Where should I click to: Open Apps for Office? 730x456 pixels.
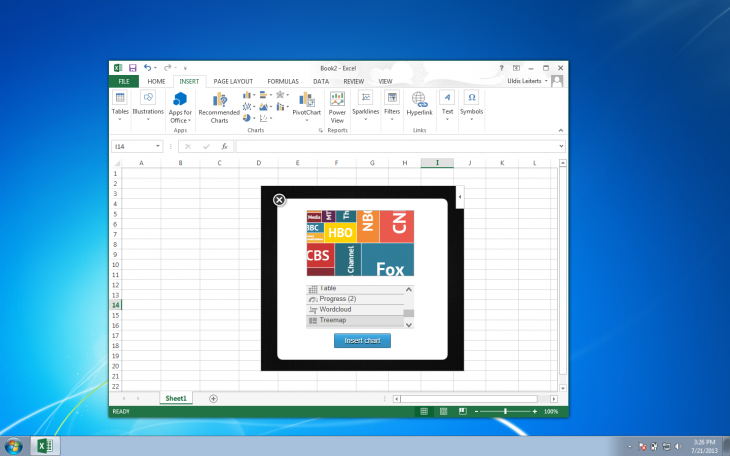[180, 103]
